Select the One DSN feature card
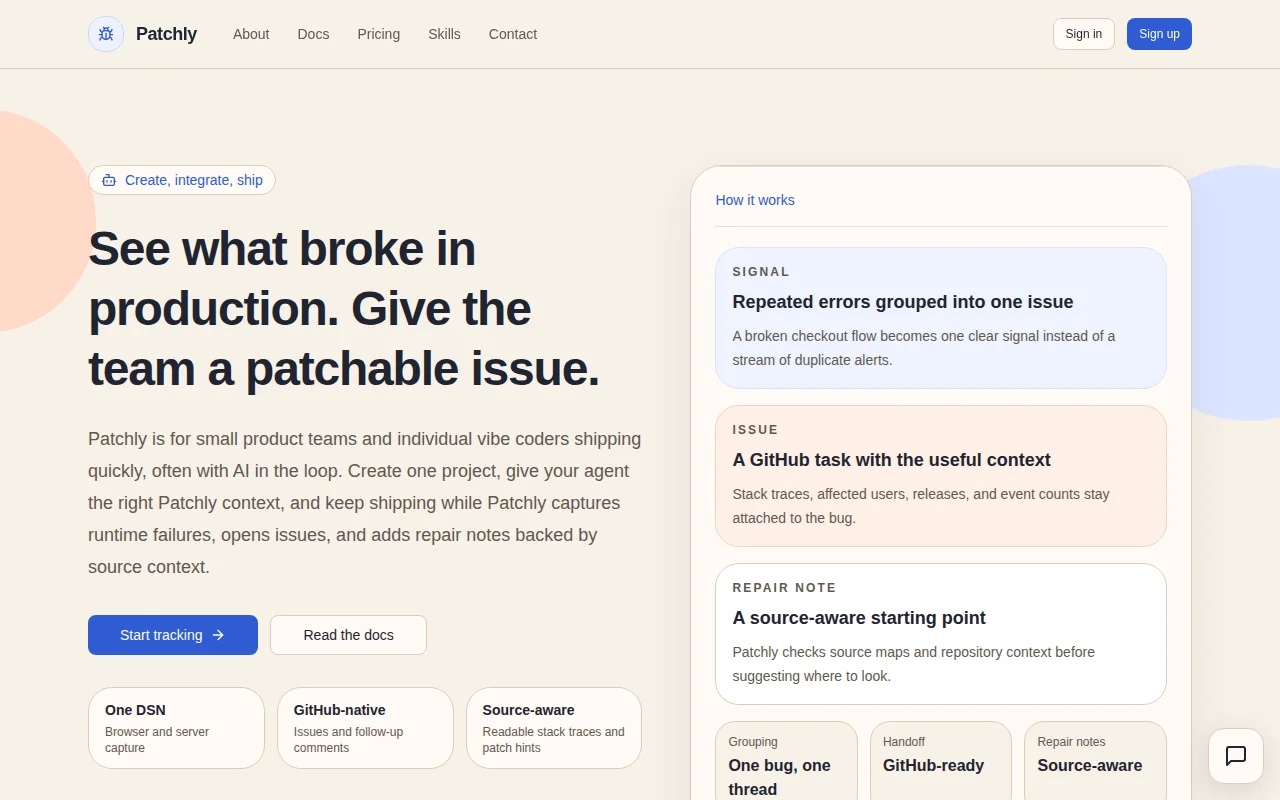The height and width of the screenshot is (800, 1280). (176, 728)
